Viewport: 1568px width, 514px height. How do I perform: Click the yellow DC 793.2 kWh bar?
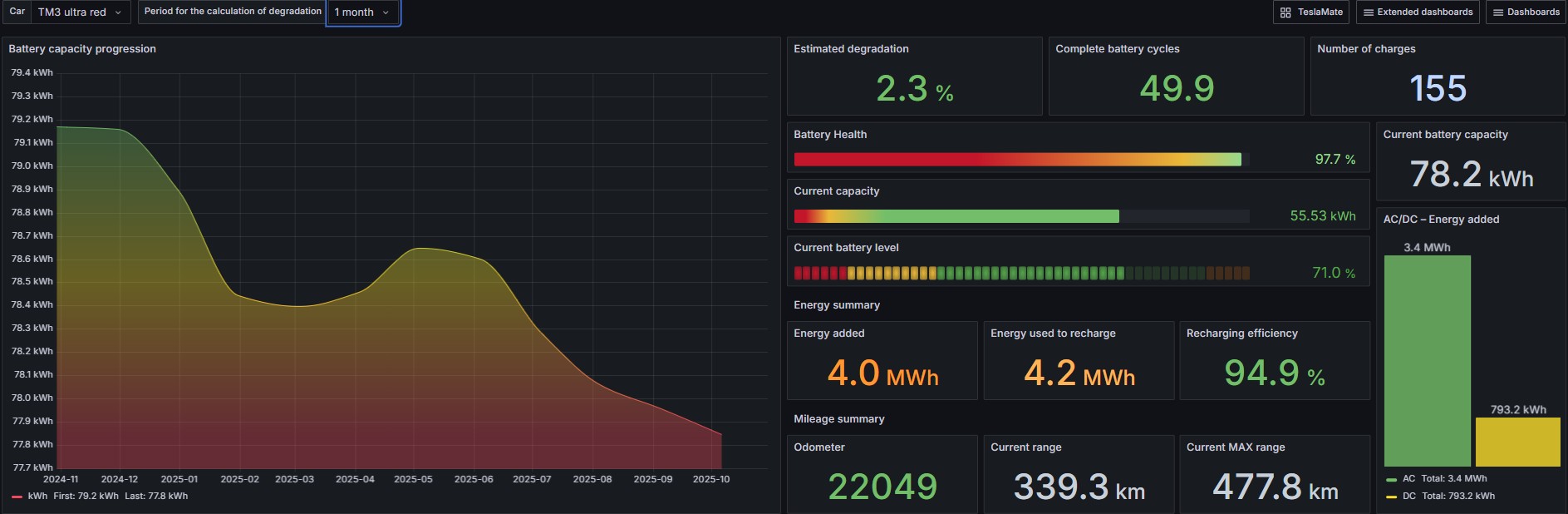coord(1517,442)
